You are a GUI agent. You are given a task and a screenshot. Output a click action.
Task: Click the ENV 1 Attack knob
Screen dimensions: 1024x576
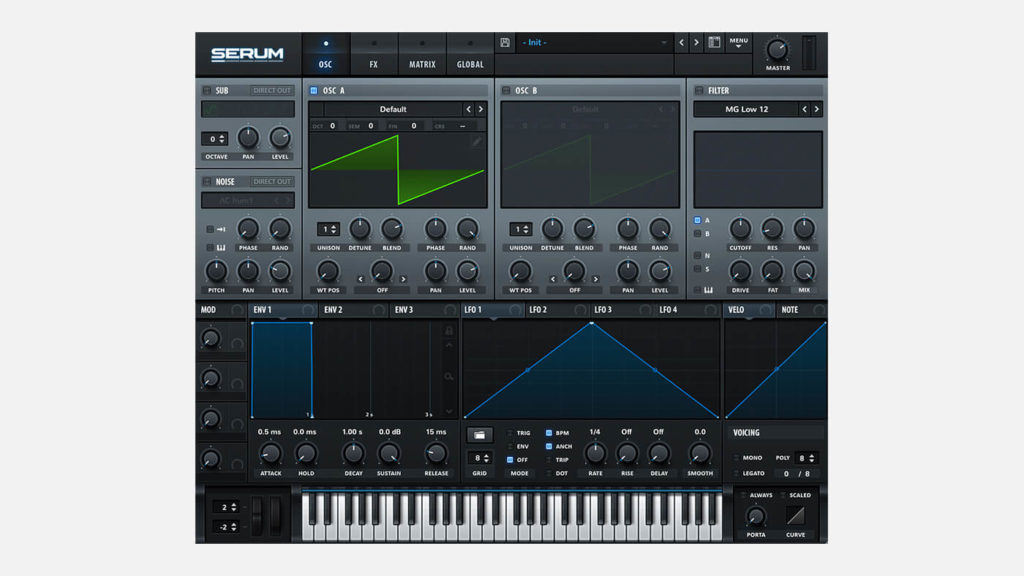coord(270,453)
